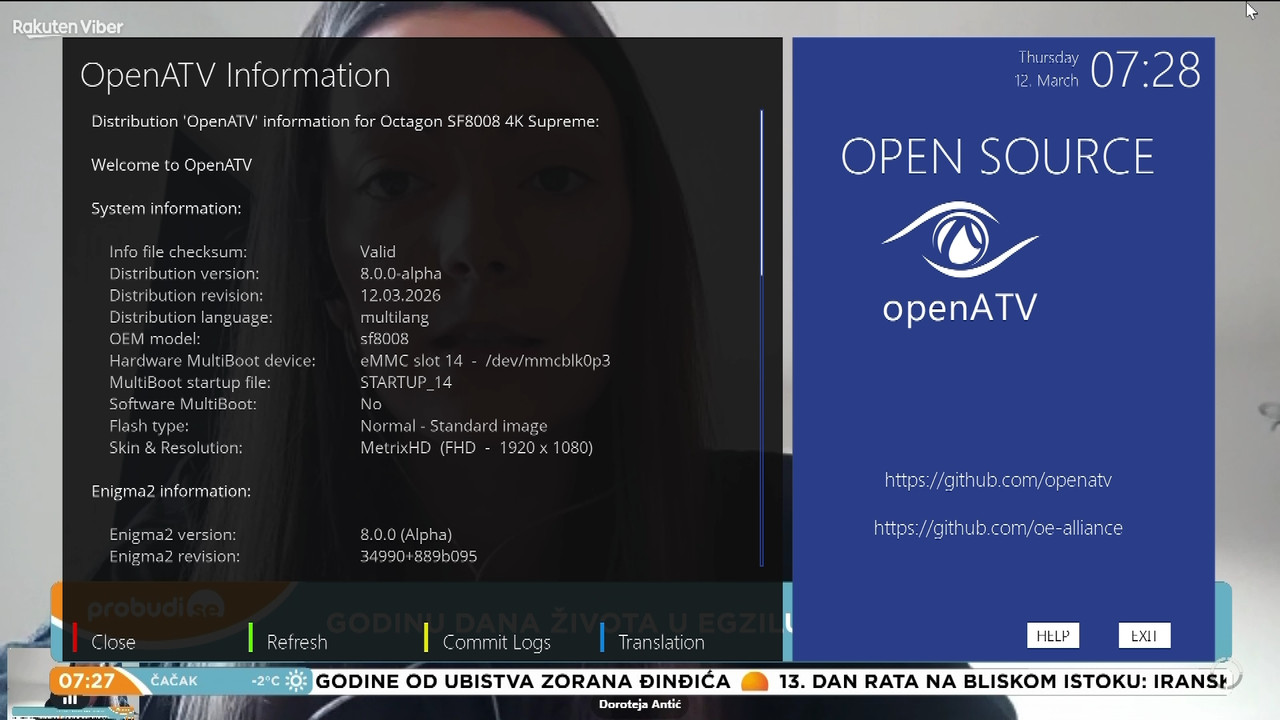Image resolution: width=1280 pixels, height=720 pixels.
Task: Click the Software MultiBoot value 'No'
Action: coord(371,404)
